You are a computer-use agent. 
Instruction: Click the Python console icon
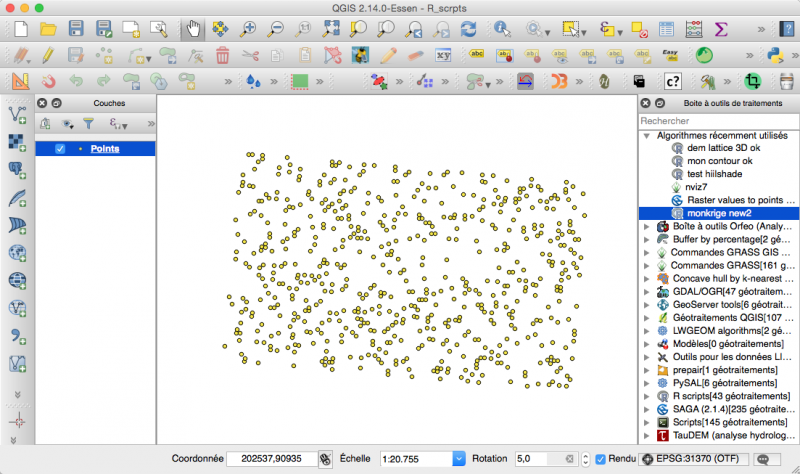coord(774,55)
